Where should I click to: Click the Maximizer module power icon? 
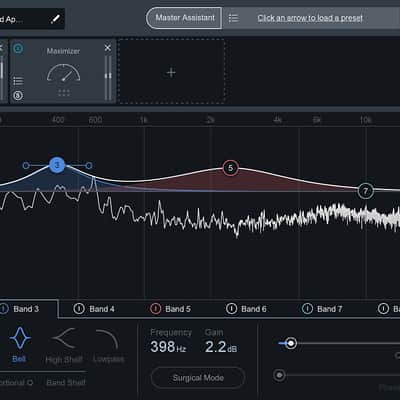pyautogui.click(x=18, y=49)
